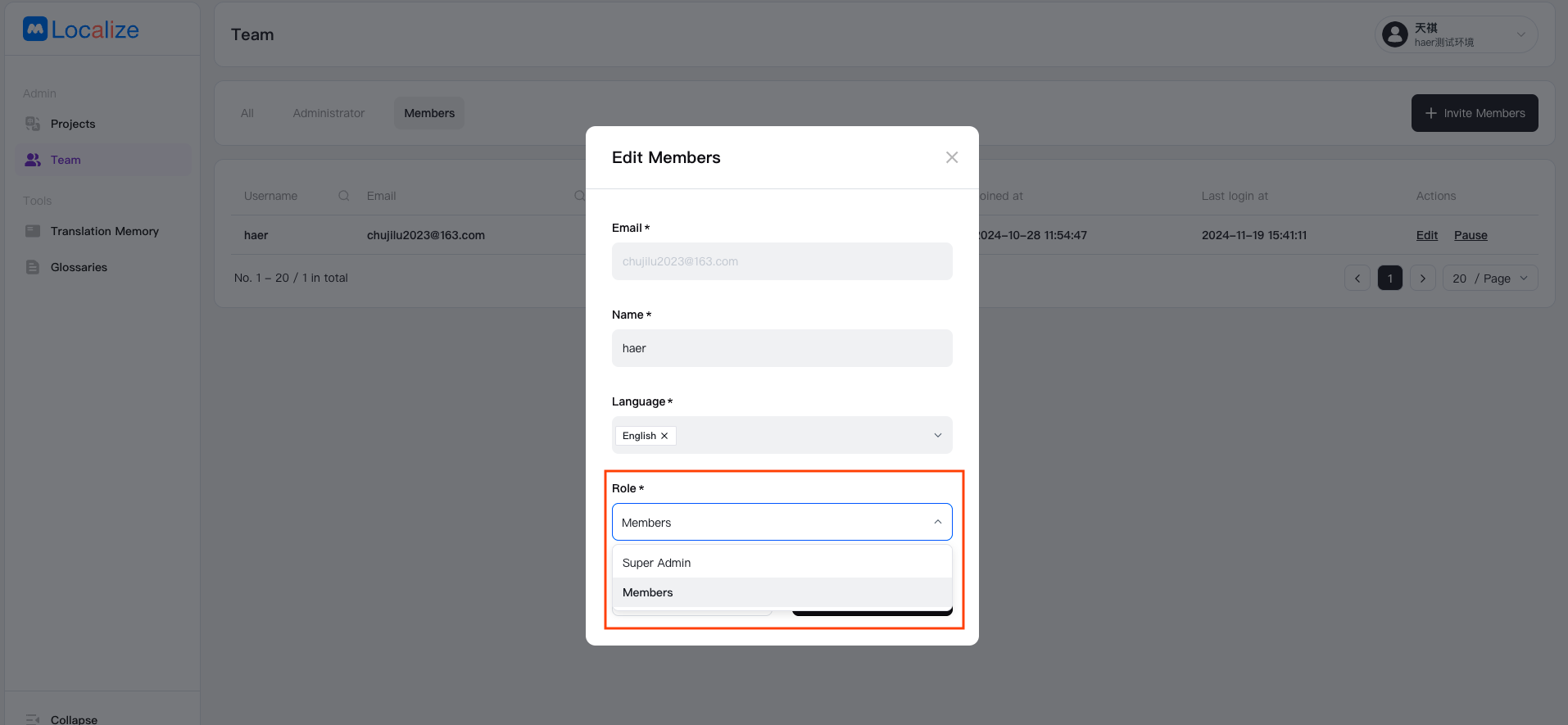Viewport: 1568px width, 725px height.
Task: Expand the Language dropdown
Action: pyautogui.click(x=937, y=435)
